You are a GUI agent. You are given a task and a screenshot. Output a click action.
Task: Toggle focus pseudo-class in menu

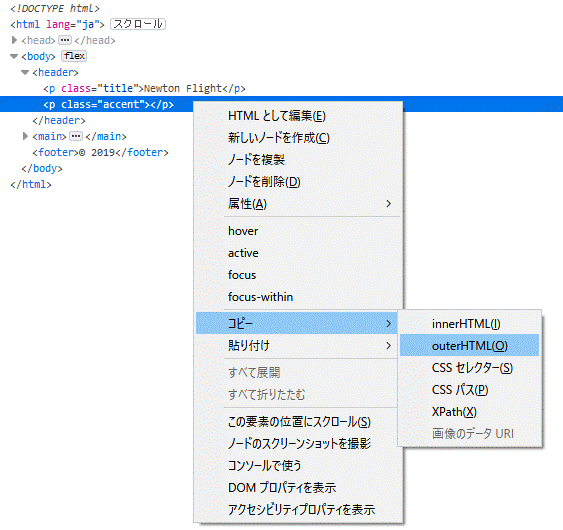pos(298,275)
